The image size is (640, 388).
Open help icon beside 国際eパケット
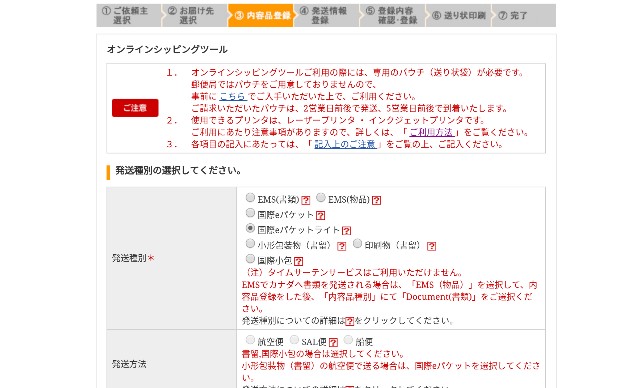[x=321, y=215]
